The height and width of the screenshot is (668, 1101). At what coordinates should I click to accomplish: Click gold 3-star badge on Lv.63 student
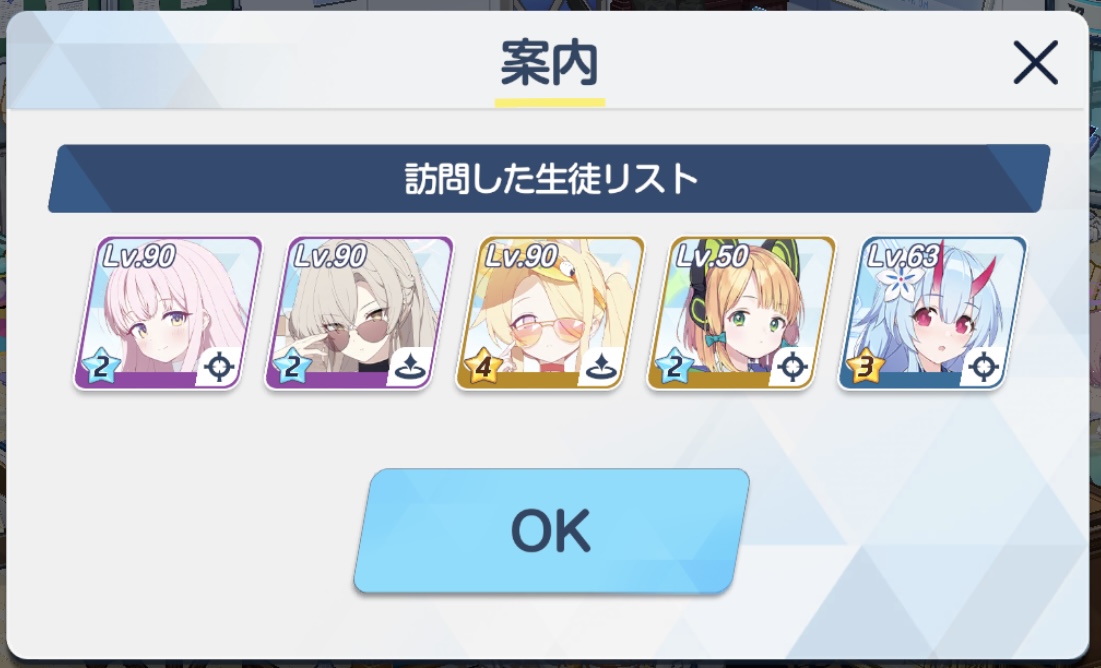click(865, 366)
